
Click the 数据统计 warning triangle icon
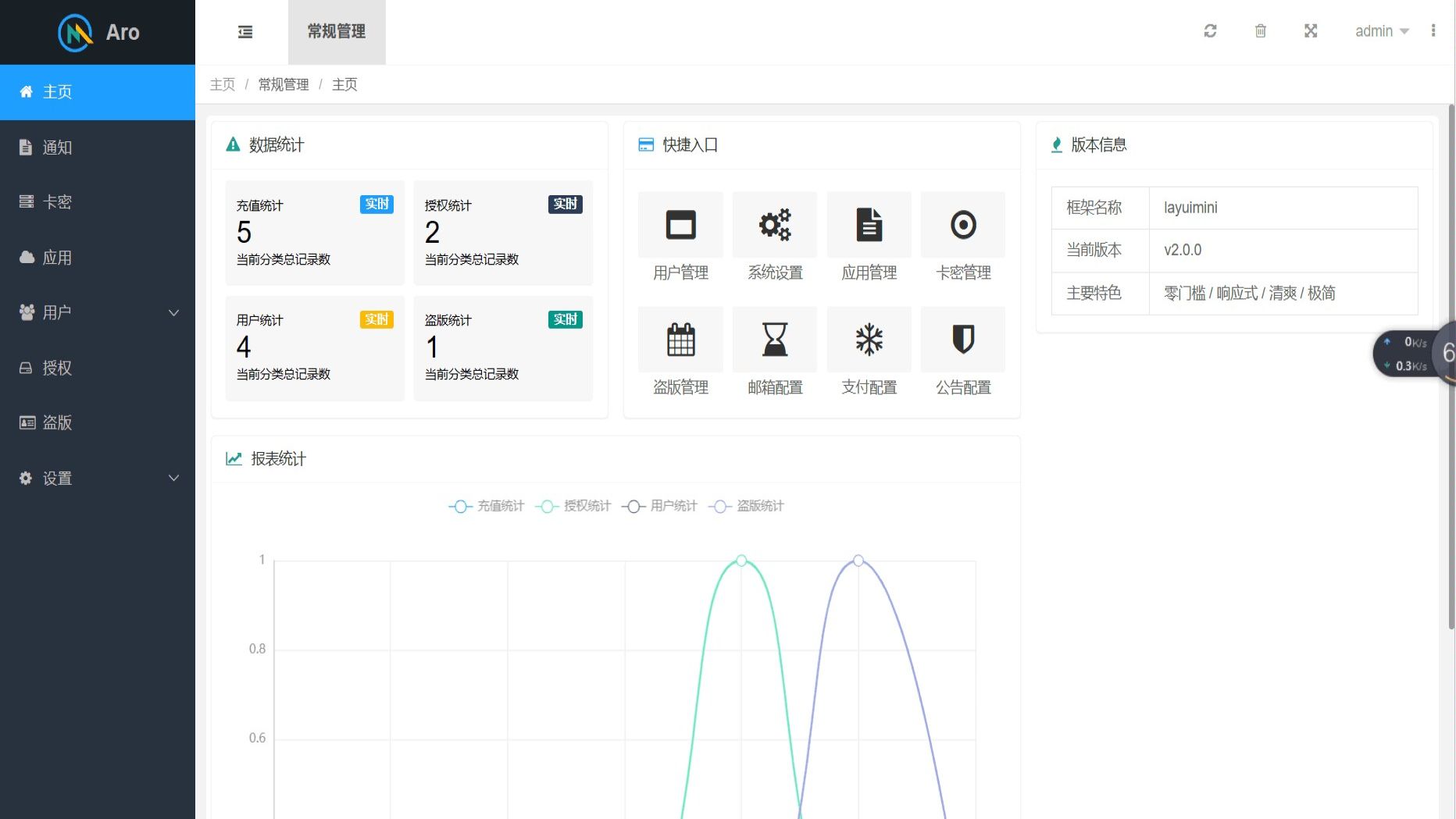(233, 144)
